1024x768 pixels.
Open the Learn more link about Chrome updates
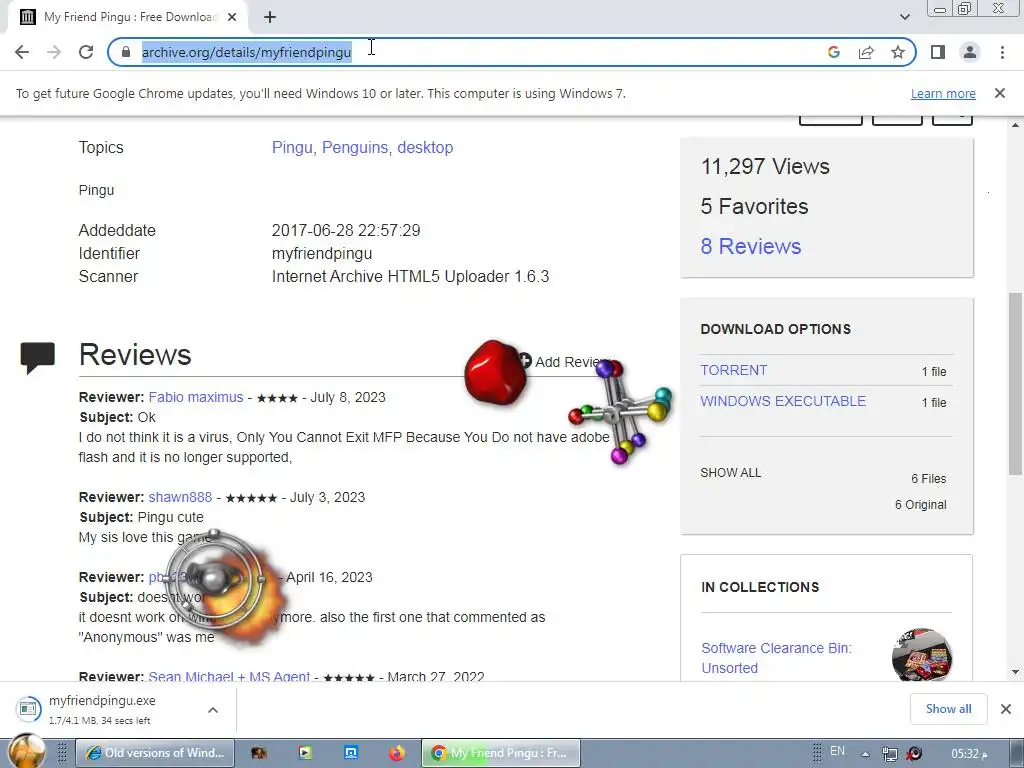[943, 93]
